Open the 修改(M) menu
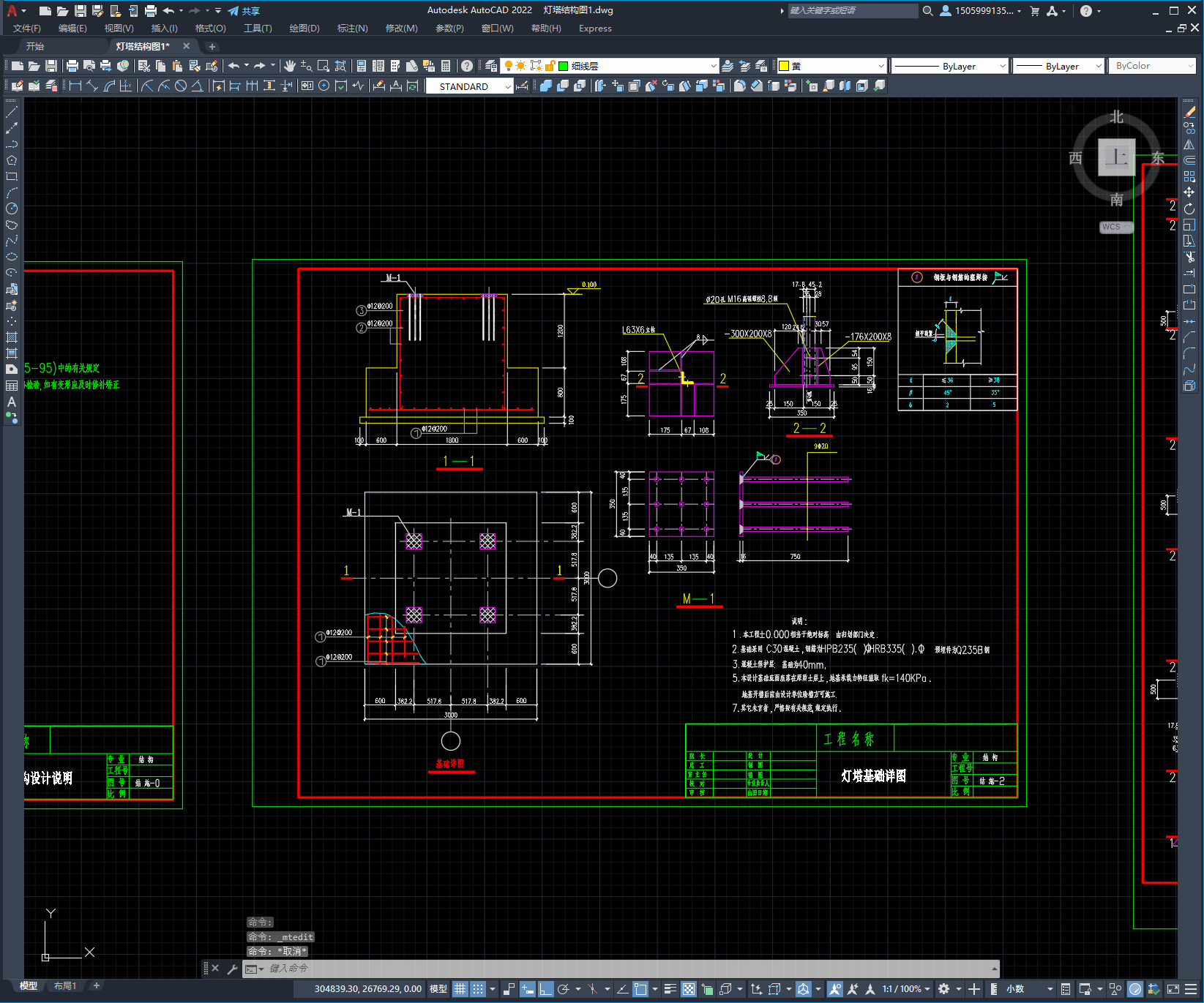Image resolution: width=1204 pixels, height=1003 pixels. 401,29
